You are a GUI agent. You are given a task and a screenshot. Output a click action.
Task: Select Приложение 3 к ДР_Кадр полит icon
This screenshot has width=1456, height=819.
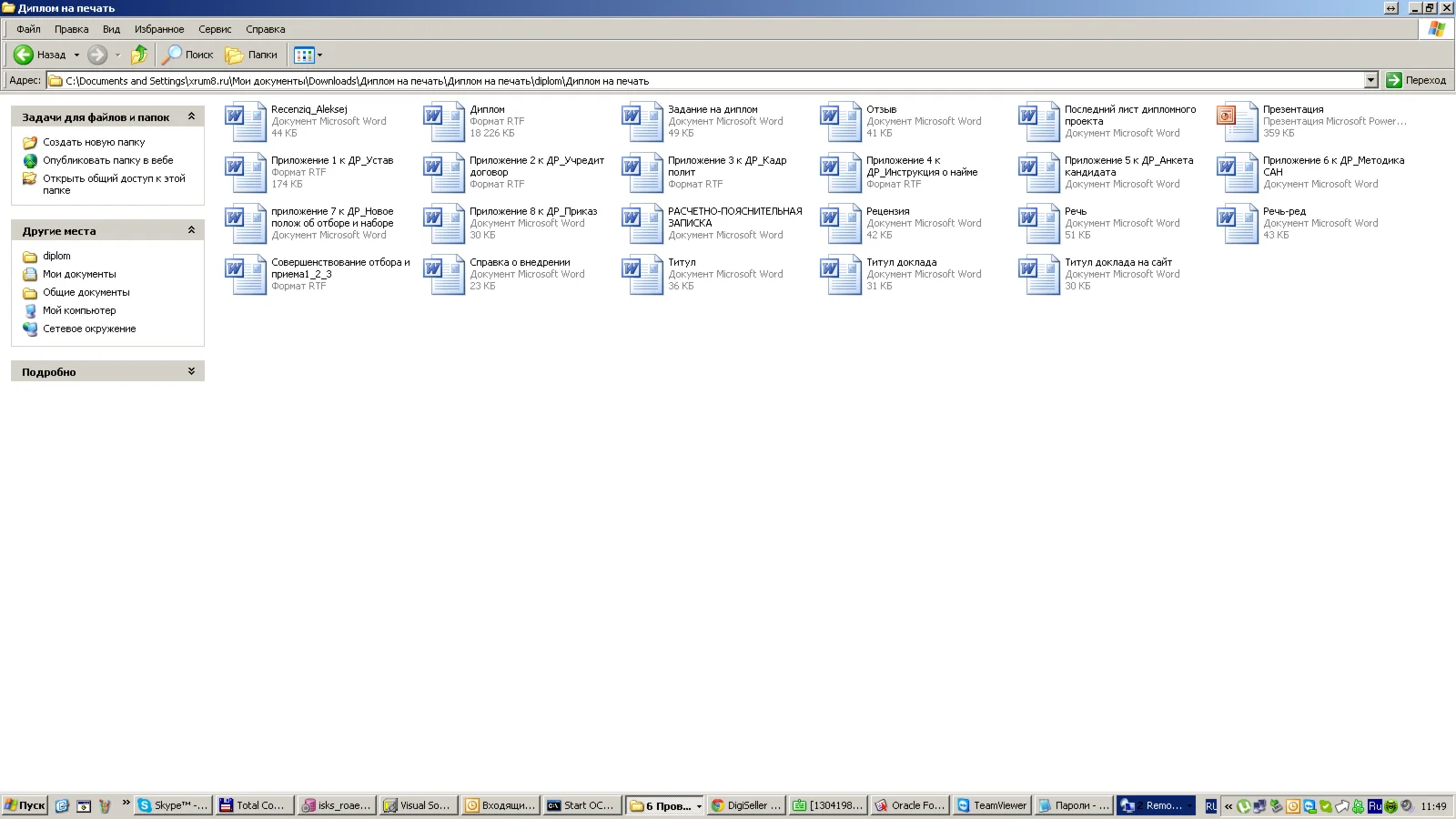coord(642,173)
